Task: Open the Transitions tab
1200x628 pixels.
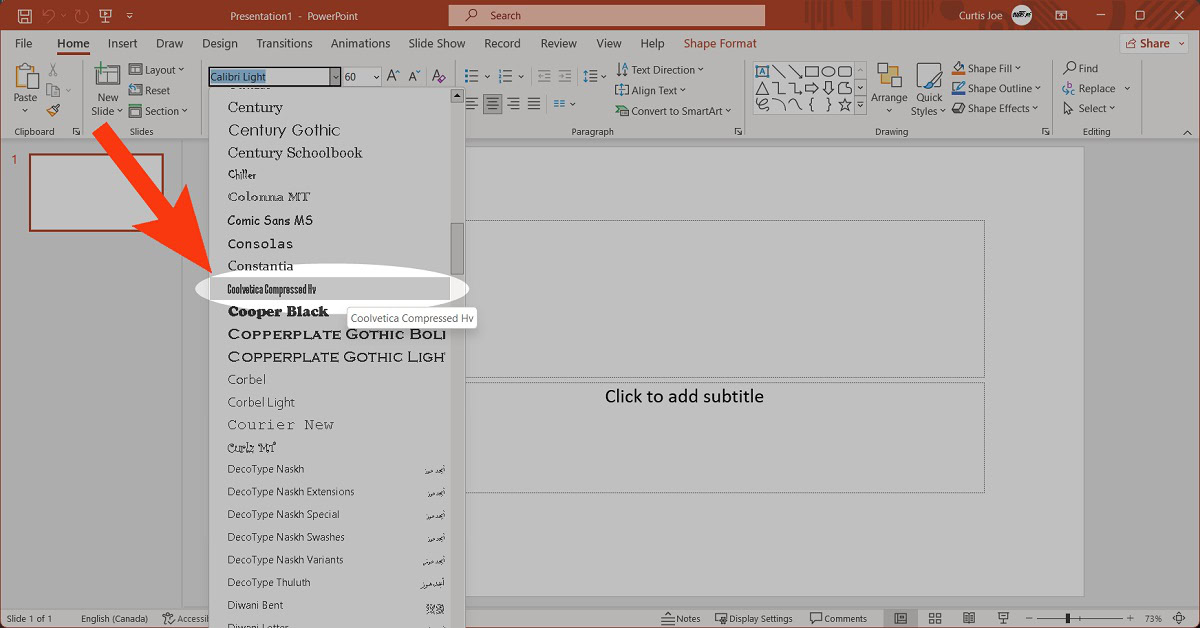Action: [284, 44]
